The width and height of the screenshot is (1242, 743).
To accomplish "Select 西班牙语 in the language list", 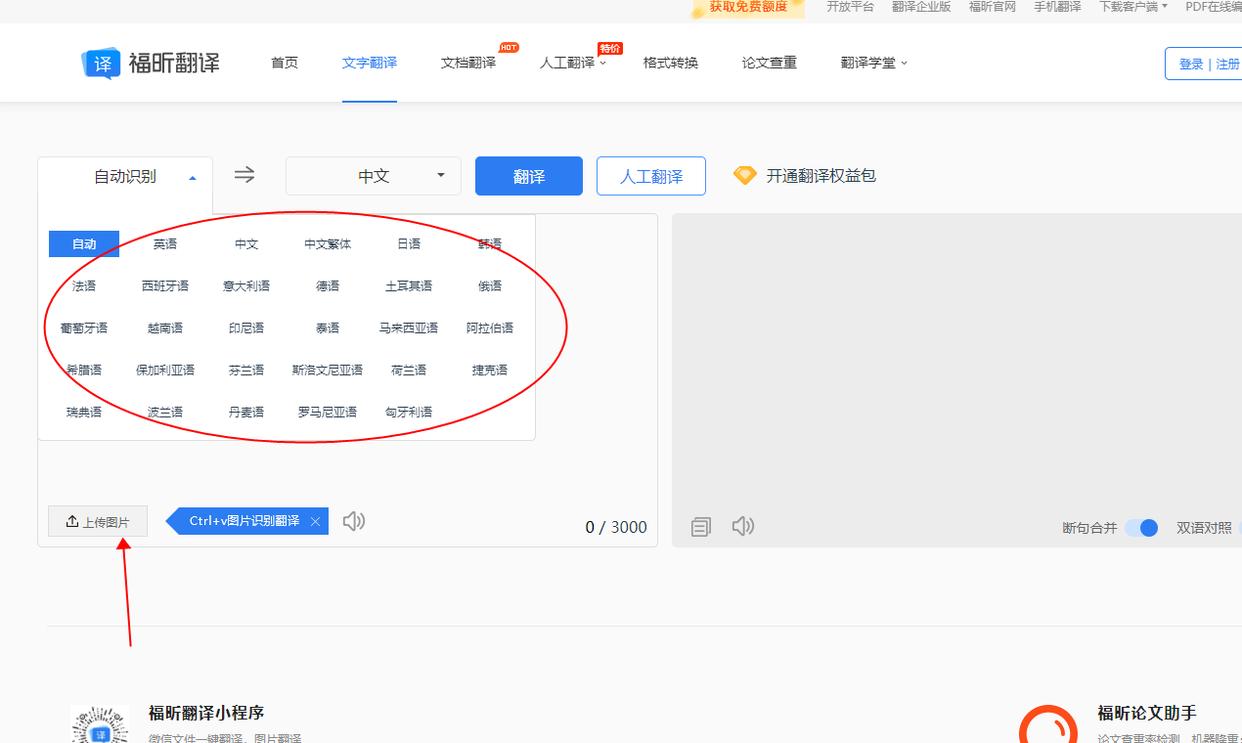I will tap(165, 286).
